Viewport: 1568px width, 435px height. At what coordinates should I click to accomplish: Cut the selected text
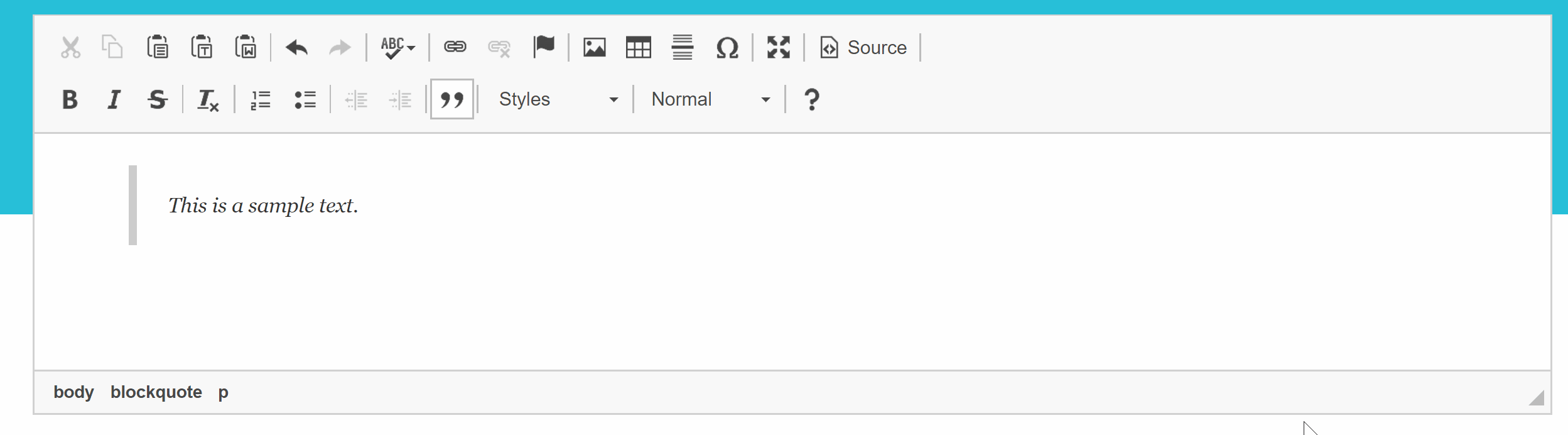[x=70, y=47]
